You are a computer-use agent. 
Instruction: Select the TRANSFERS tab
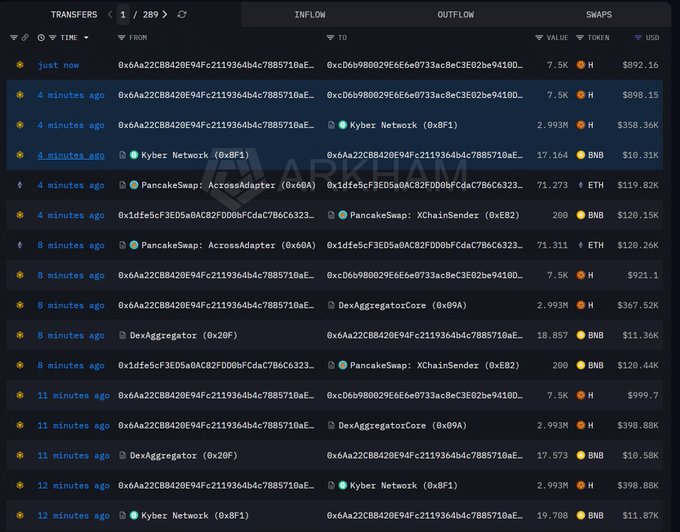point(74,15)
